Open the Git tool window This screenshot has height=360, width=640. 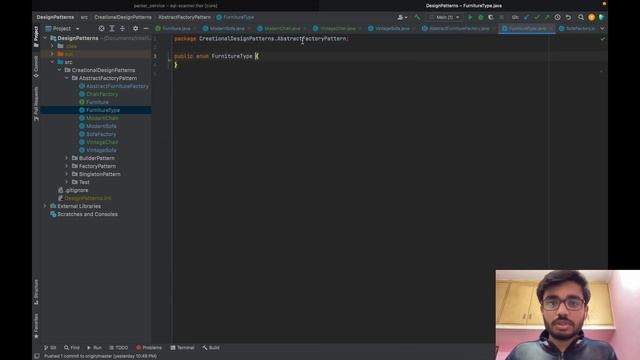(50, 348)
